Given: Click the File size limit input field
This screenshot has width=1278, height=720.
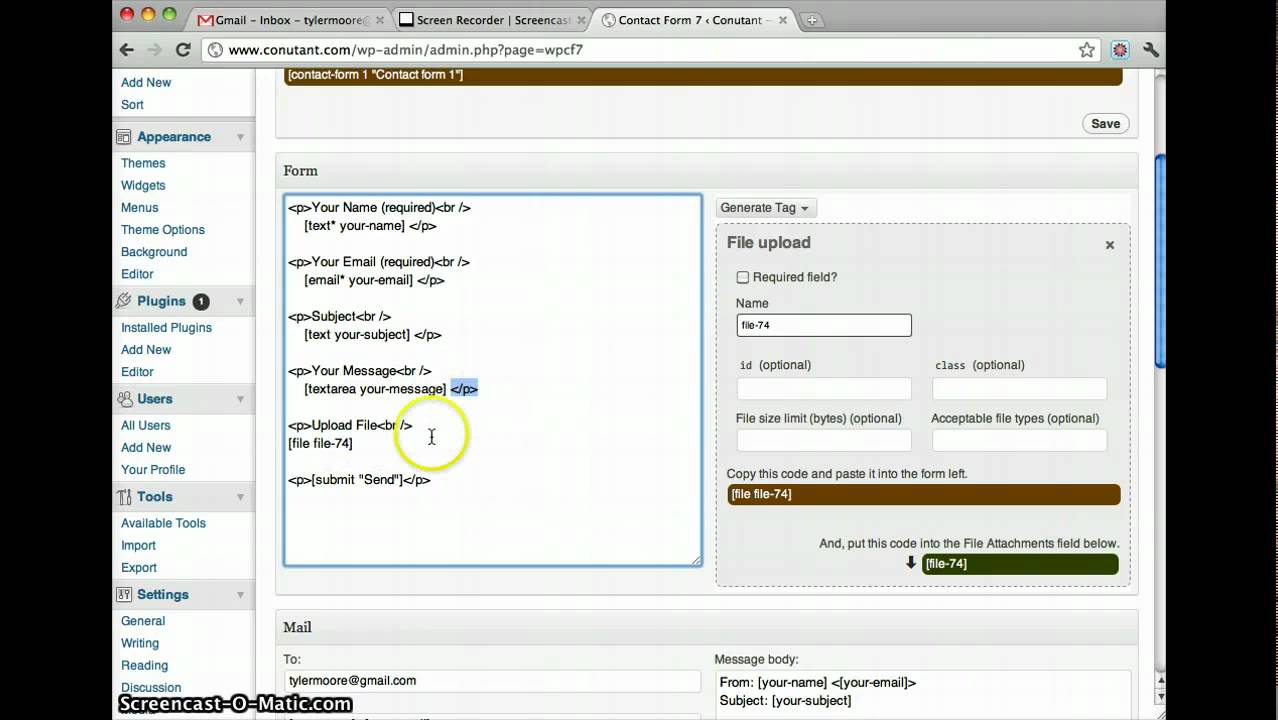Looking at the screenshot, I should point(824,440).
